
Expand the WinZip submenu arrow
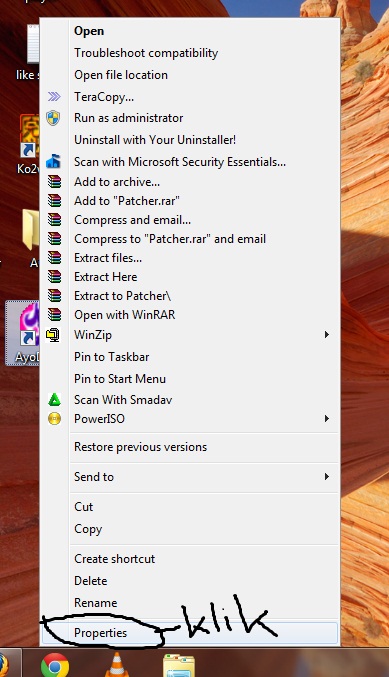(x=327, y=335)
